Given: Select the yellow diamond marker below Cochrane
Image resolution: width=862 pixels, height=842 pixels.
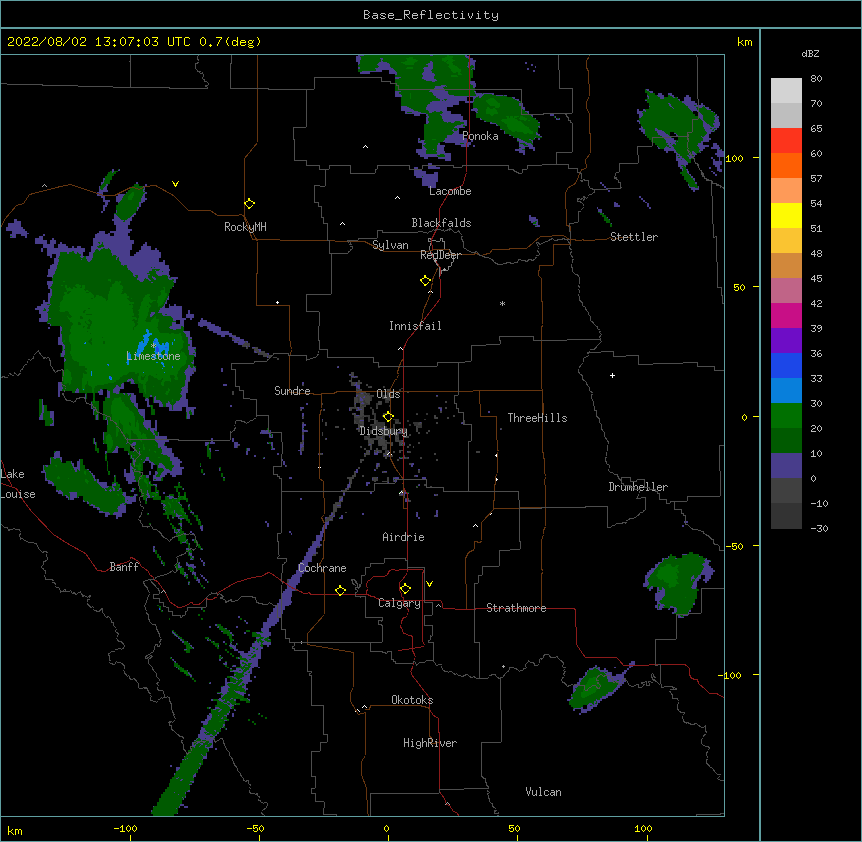Looking at the screenshot, I should [x=340, y=590].
